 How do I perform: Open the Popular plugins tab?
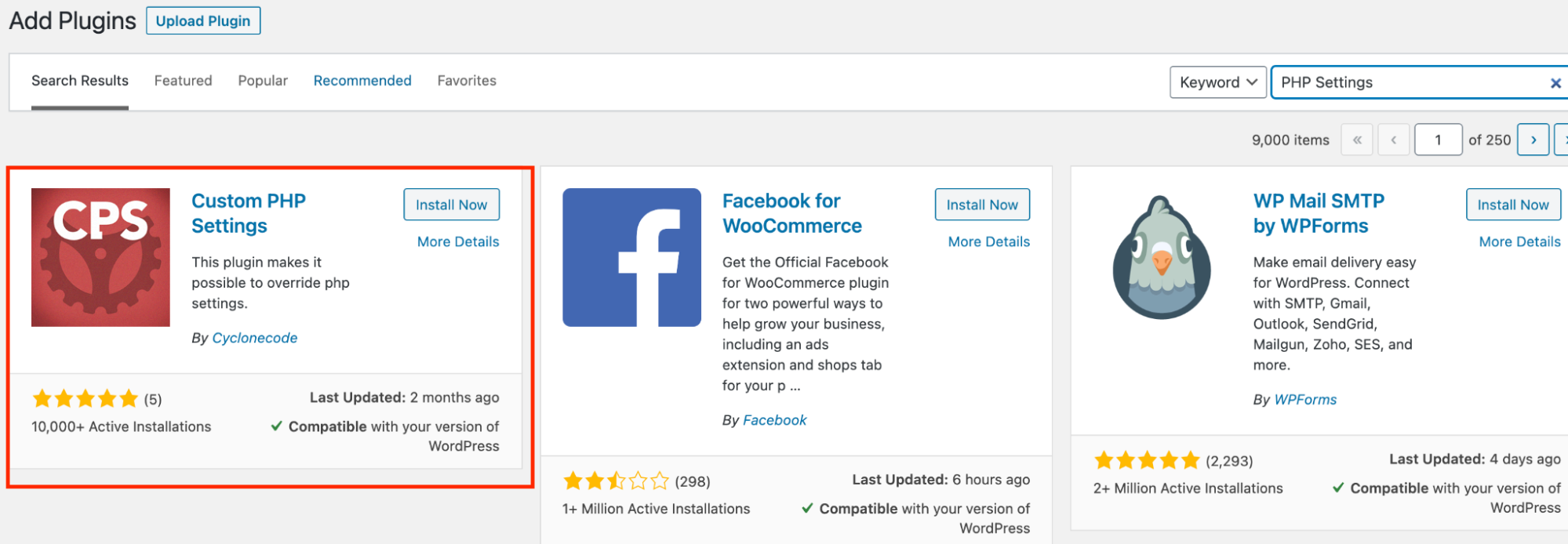[x=263, y=81]
